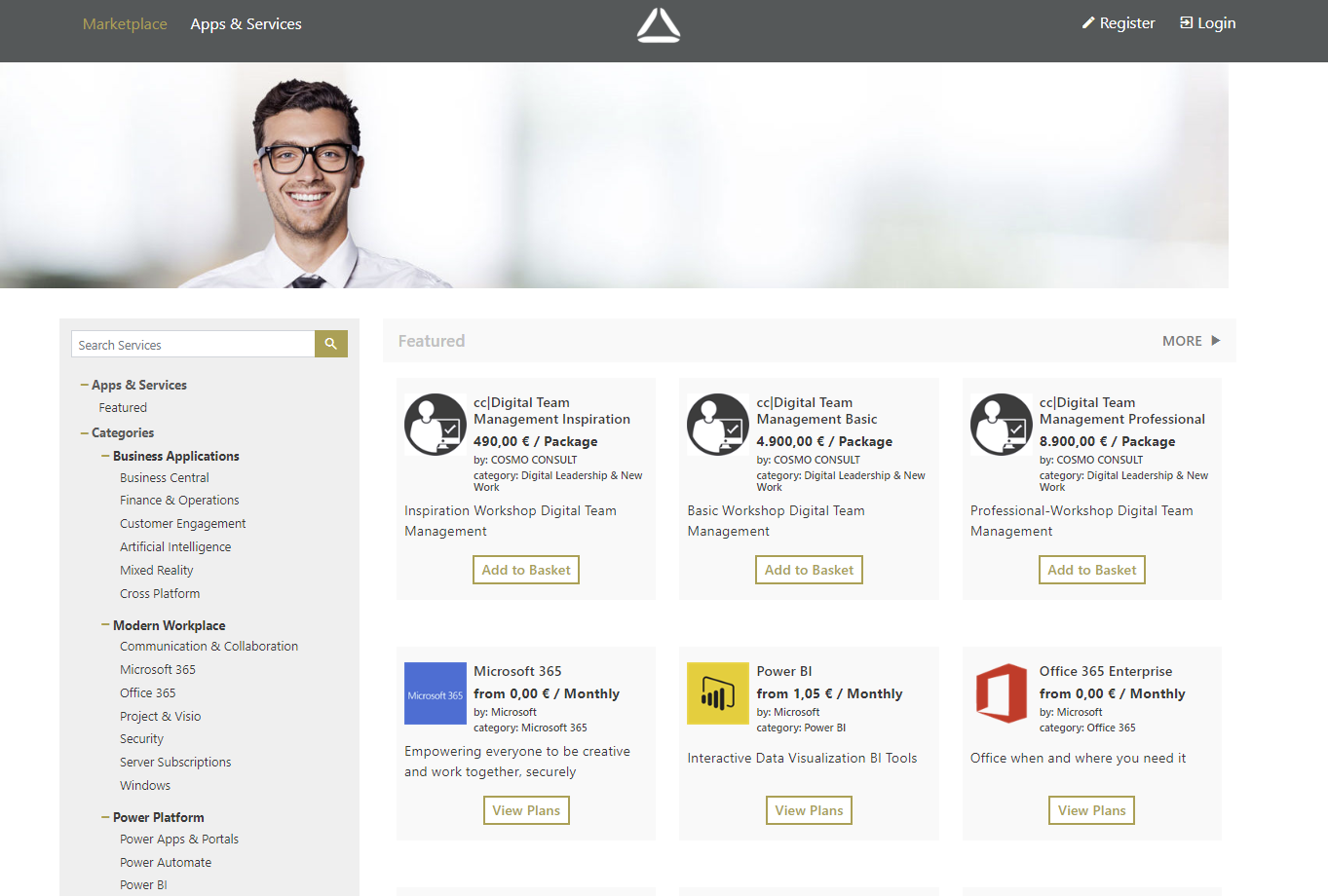Open the Marketplace menu item
Screen dimensions: 1328x896
[125, 24]
